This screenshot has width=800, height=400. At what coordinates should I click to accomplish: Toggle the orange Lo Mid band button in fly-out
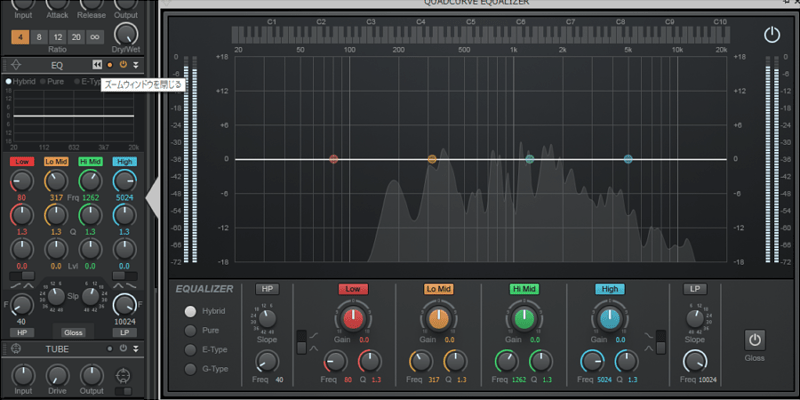[x=439, y=289]
